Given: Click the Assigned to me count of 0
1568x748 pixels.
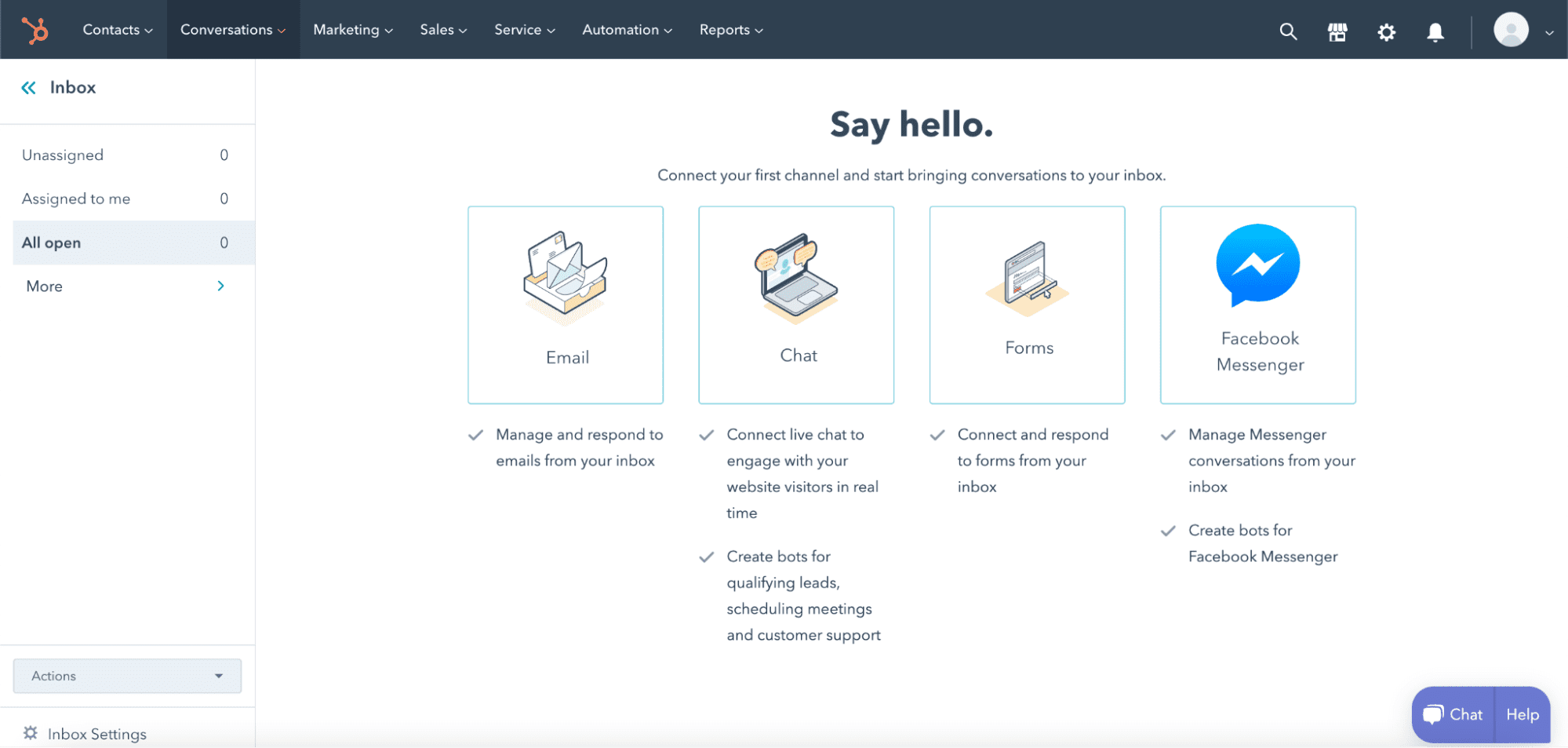Looking at the screenshot, I should point(224,199).
